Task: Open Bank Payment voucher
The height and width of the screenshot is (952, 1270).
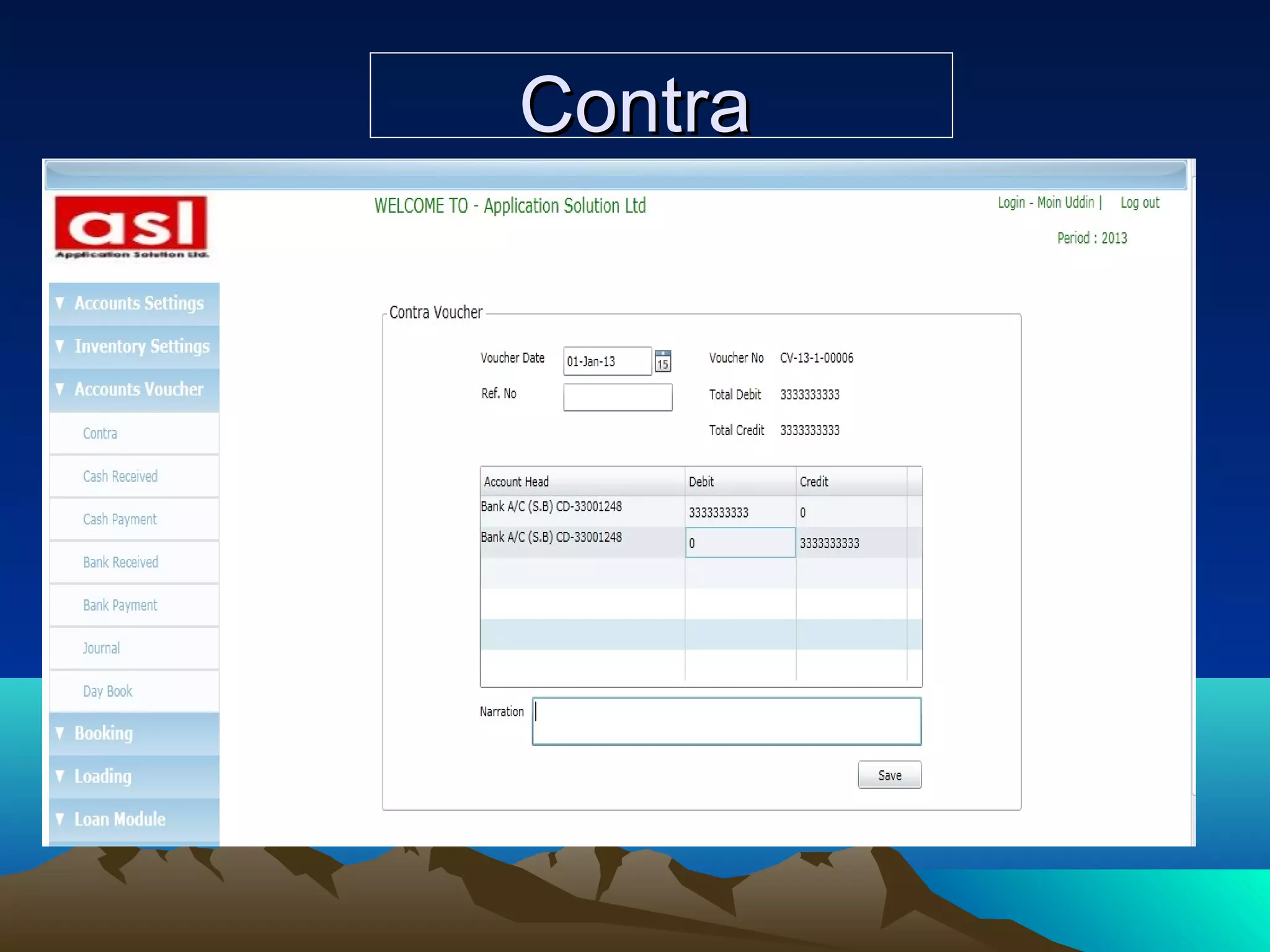Action: point(134,605)
